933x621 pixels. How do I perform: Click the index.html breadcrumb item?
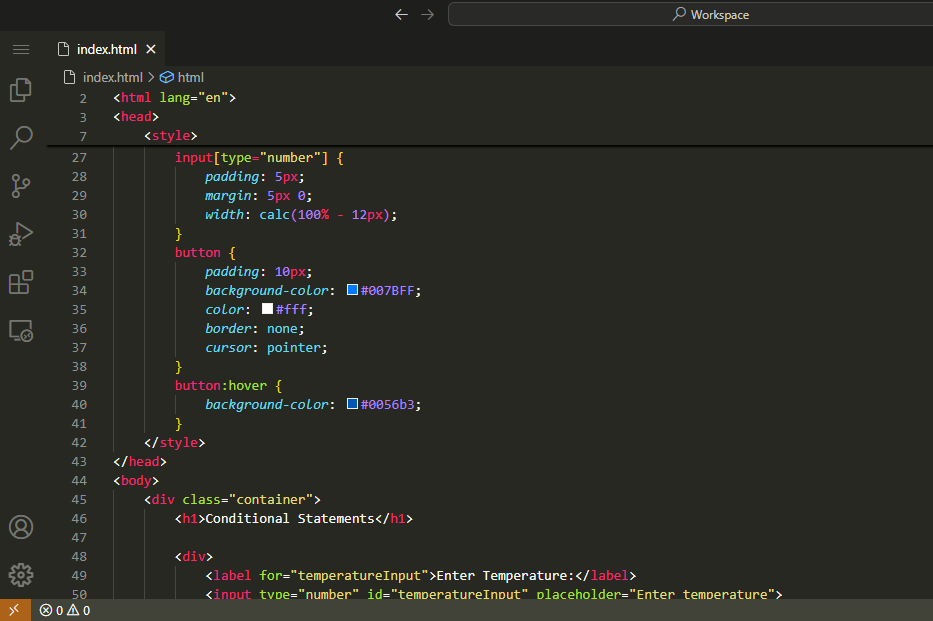(x=112, y=77)
